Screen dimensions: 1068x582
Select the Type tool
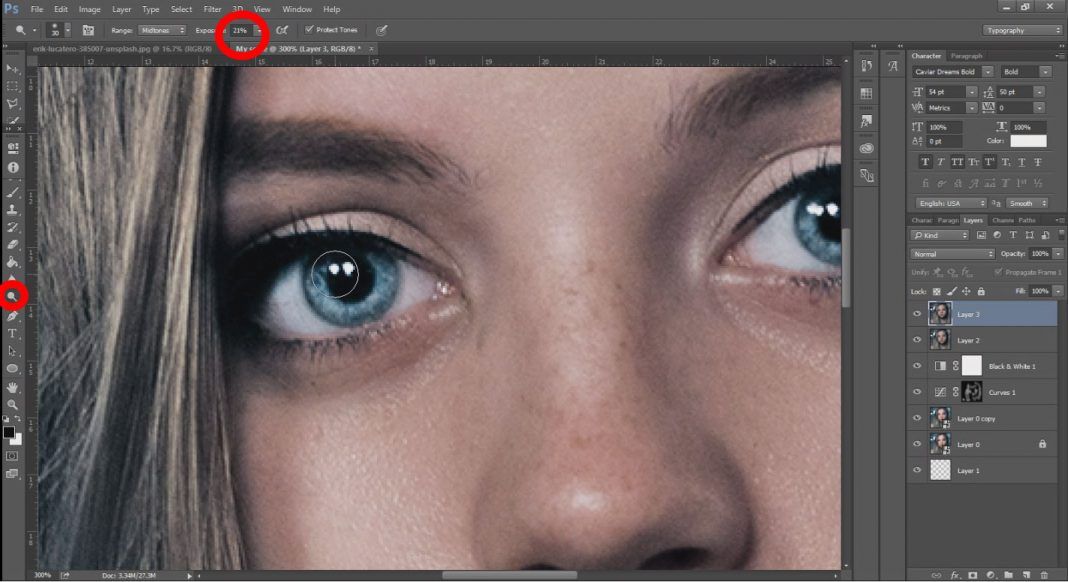(x=12, y=333)
